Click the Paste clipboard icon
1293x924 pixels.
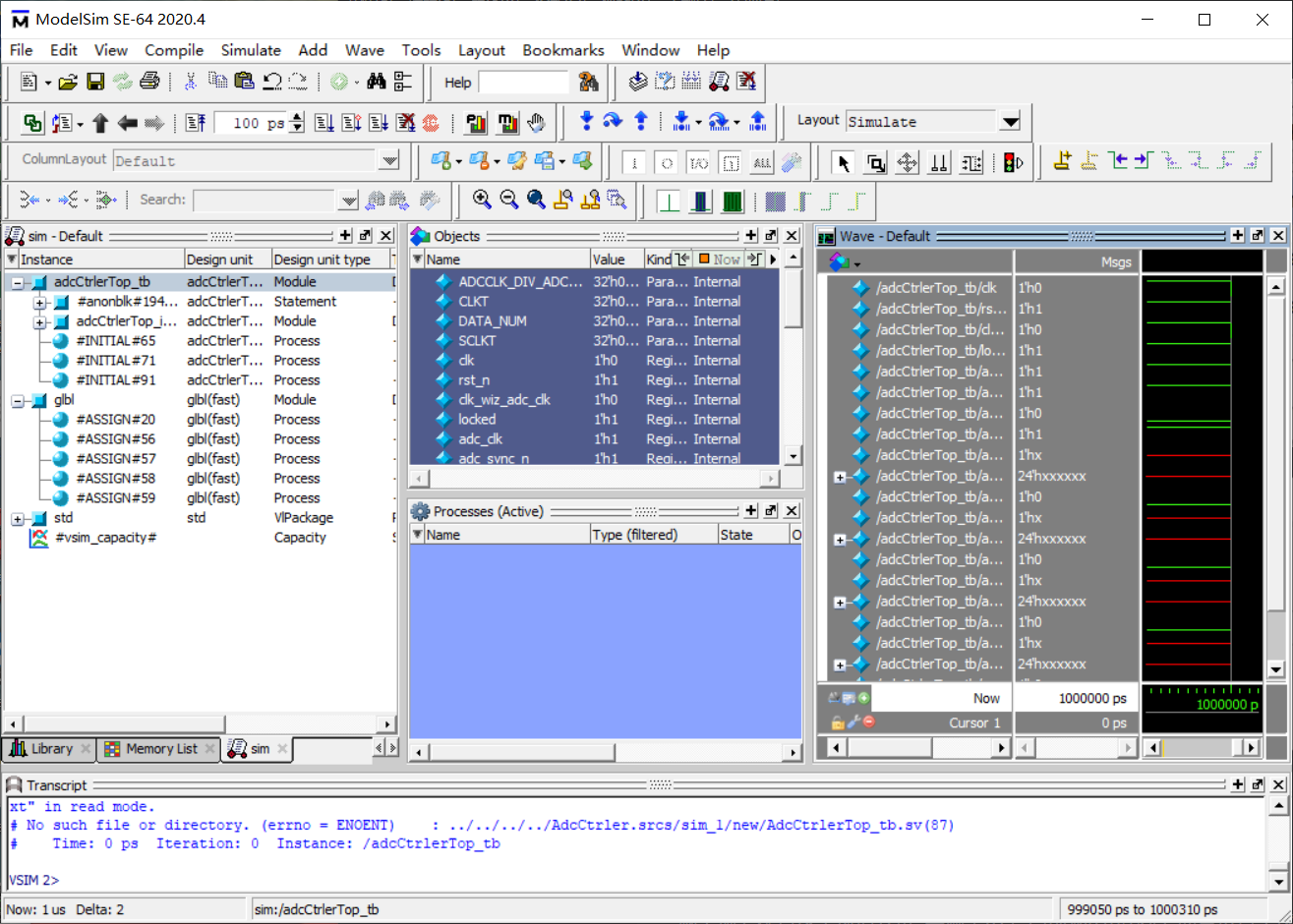(x=245, y=82)
